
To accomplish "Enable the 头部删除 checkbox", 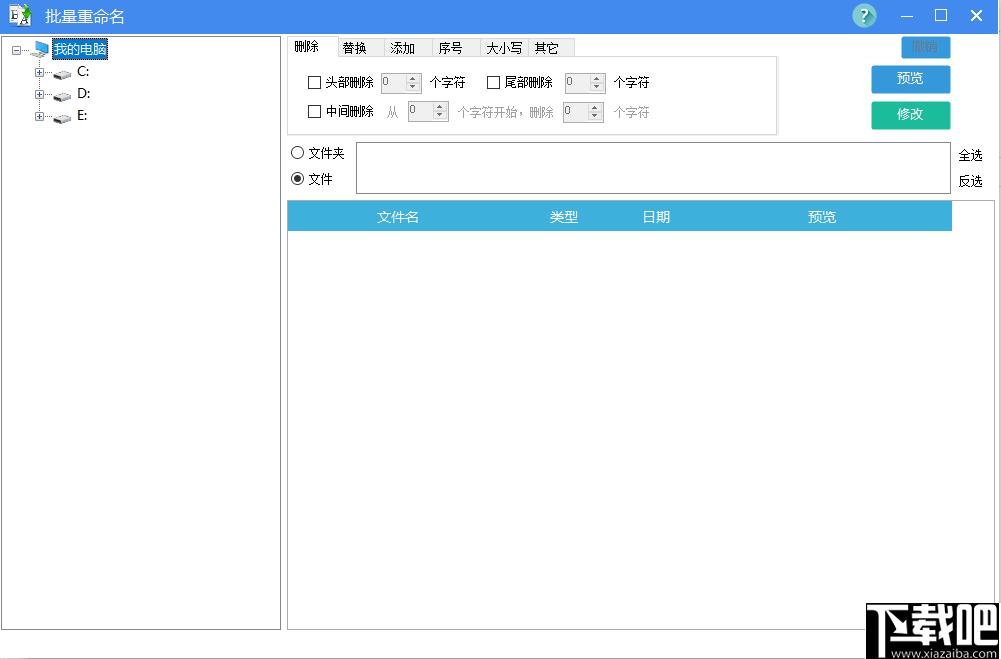I will (315, 83).
